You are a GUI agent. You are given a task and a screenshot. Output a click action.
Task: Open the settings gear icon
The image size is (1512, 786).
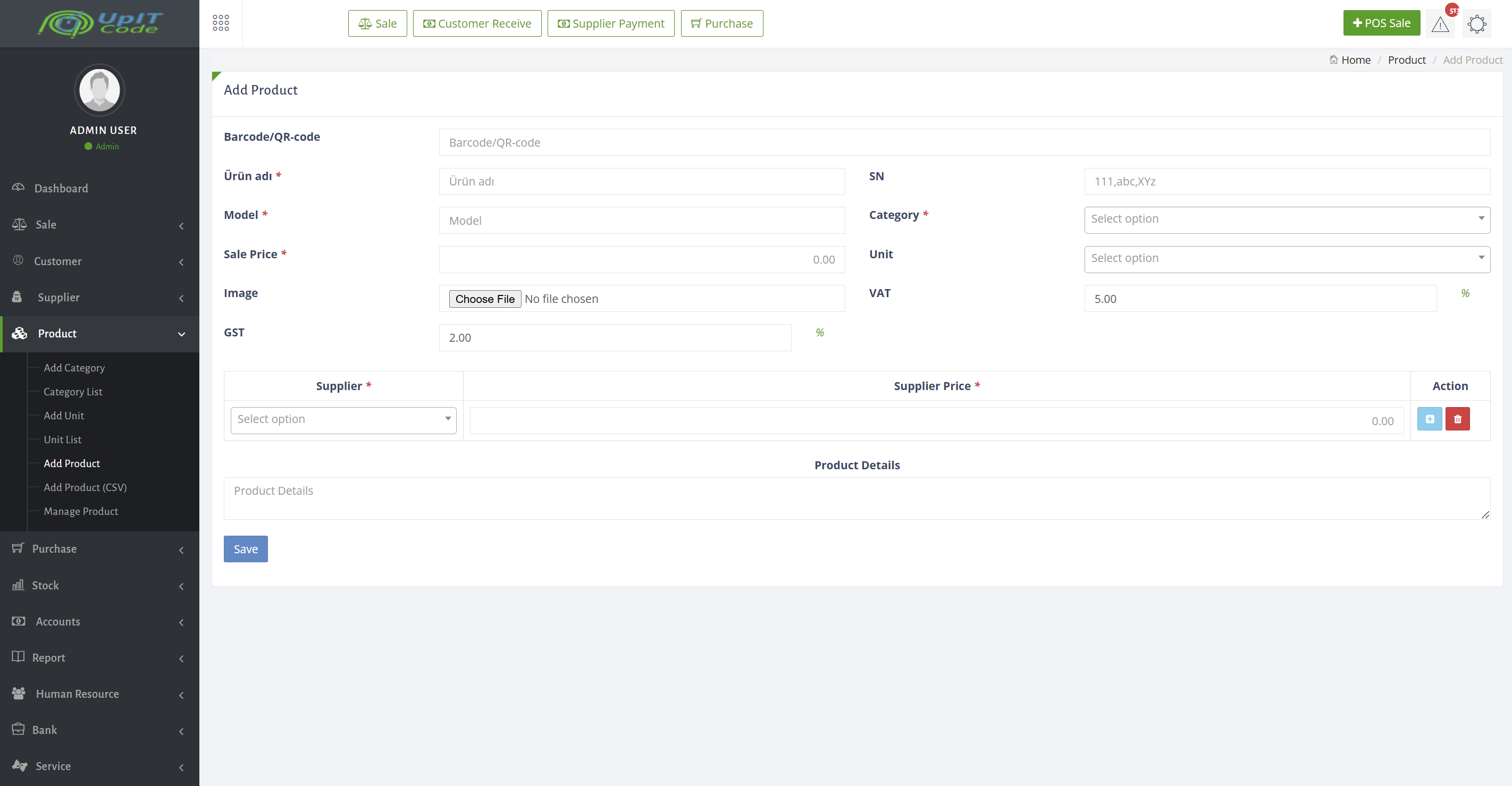tap(1477, 24)
